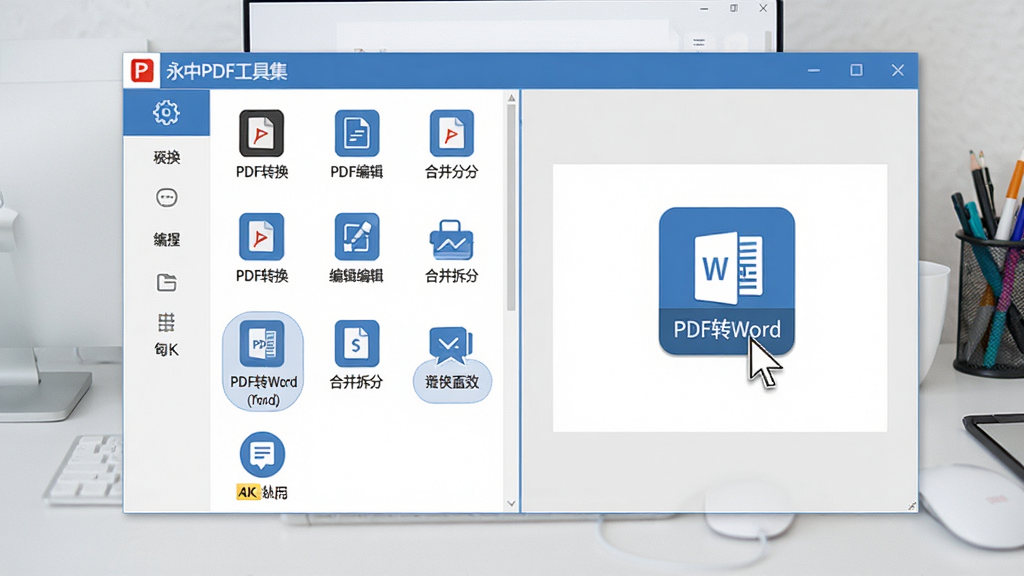Viewport: 1024px width, 576px height.
Task: Open the folder icon in sidebar
Action: click(167, 283)
